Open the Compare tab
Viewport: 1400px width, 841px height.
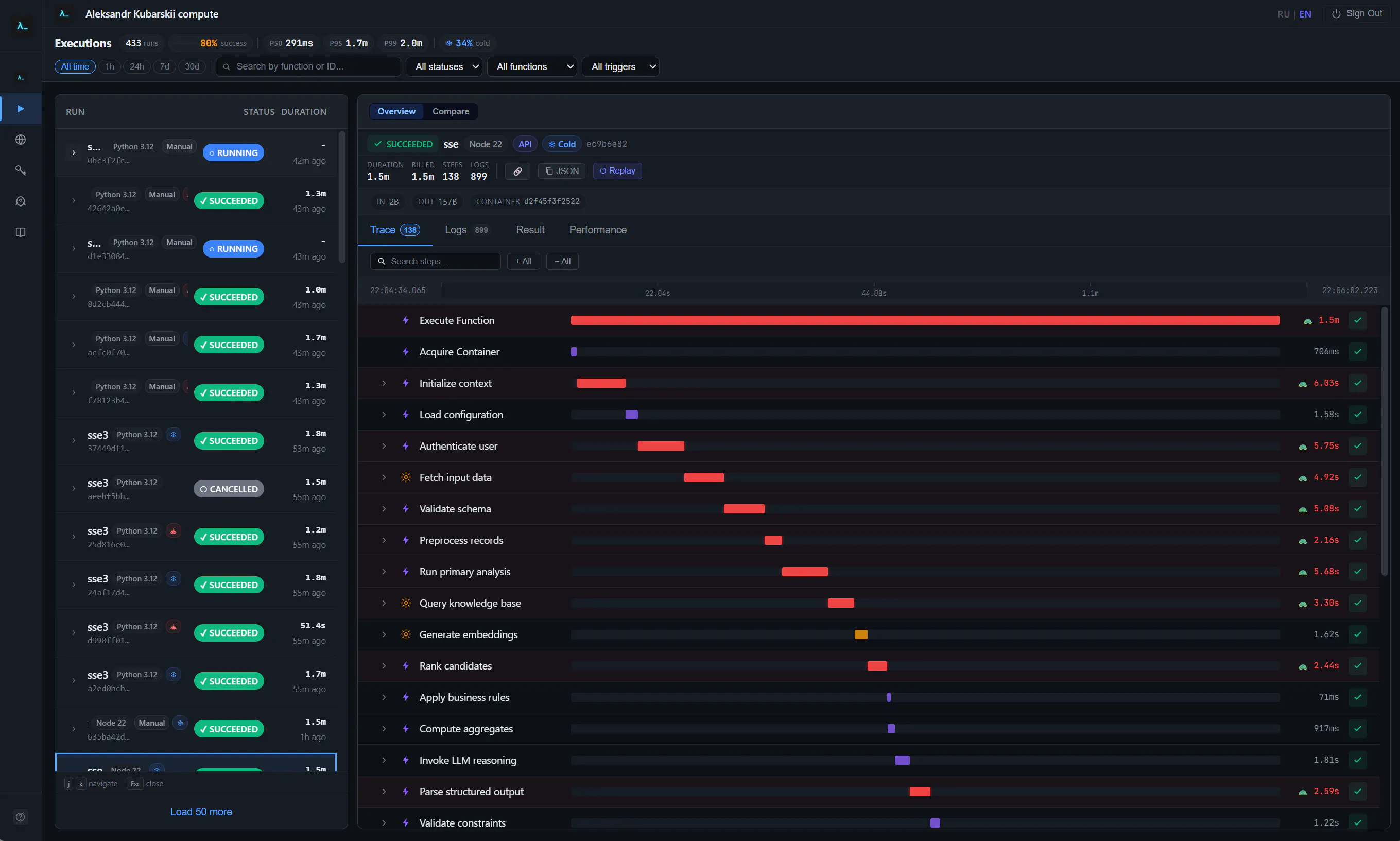click(x=450, y=112)
